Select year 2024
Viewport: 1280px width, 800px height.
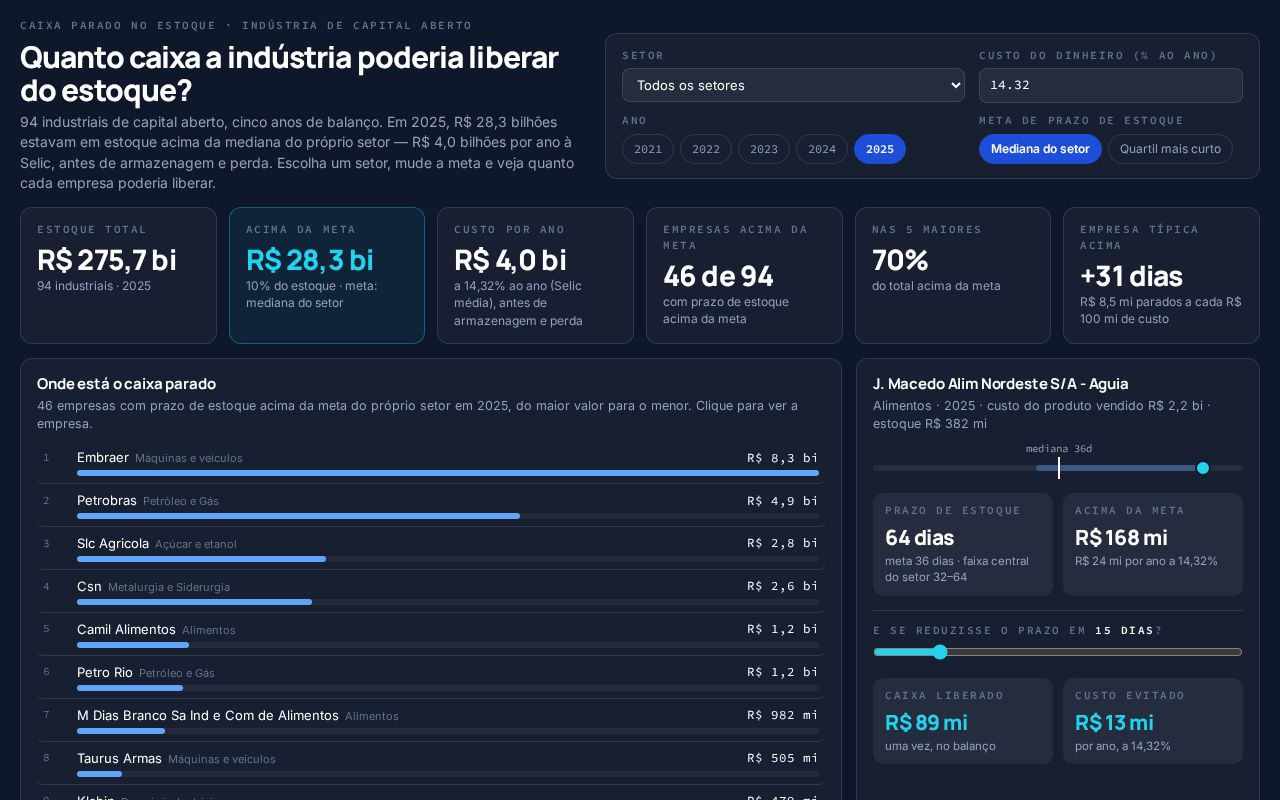(822, 149)
